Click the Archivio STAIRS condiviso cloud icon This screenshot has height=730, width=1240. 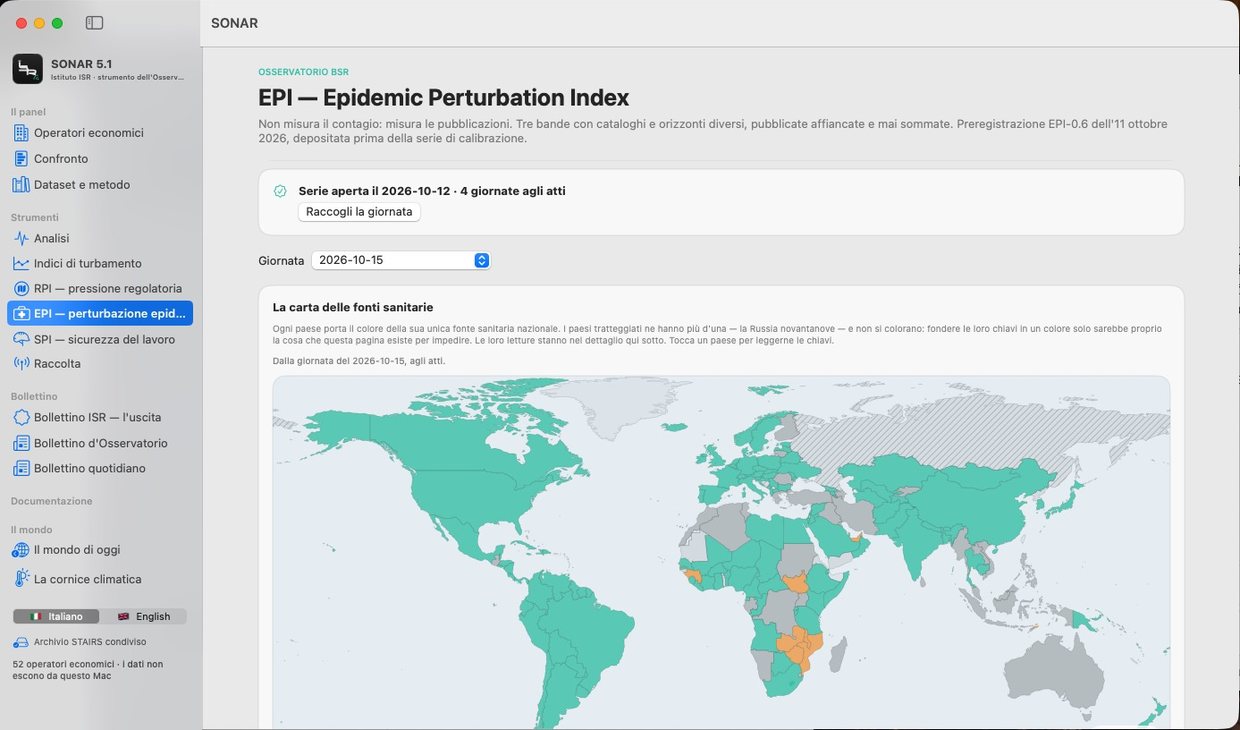[20, 642]
